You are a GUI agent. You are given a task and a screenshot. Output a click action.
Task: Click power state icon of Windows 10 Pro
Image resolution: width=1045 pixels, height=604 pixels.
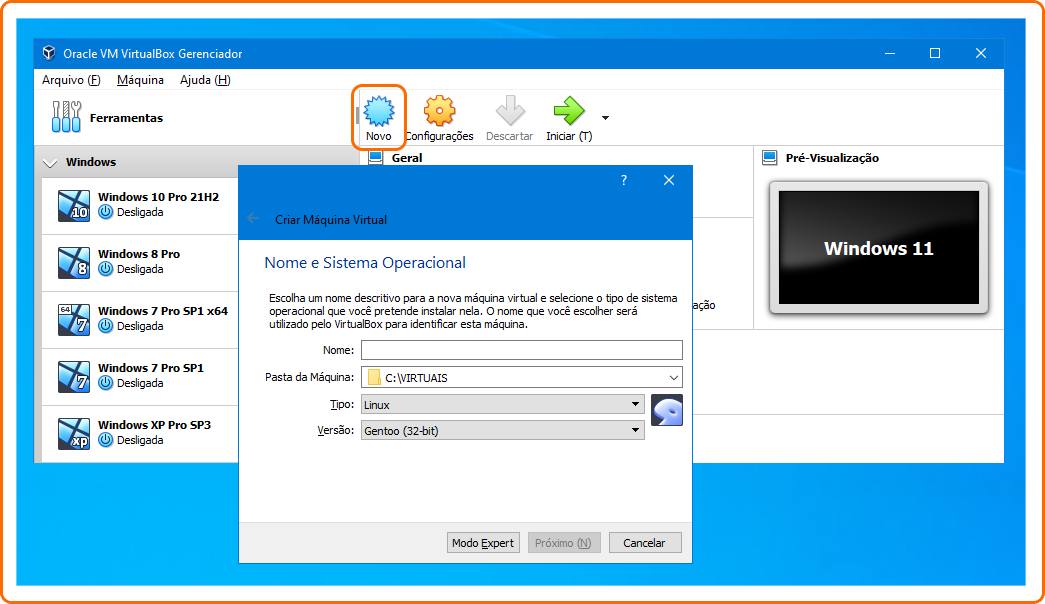click(x=105, y=212)
